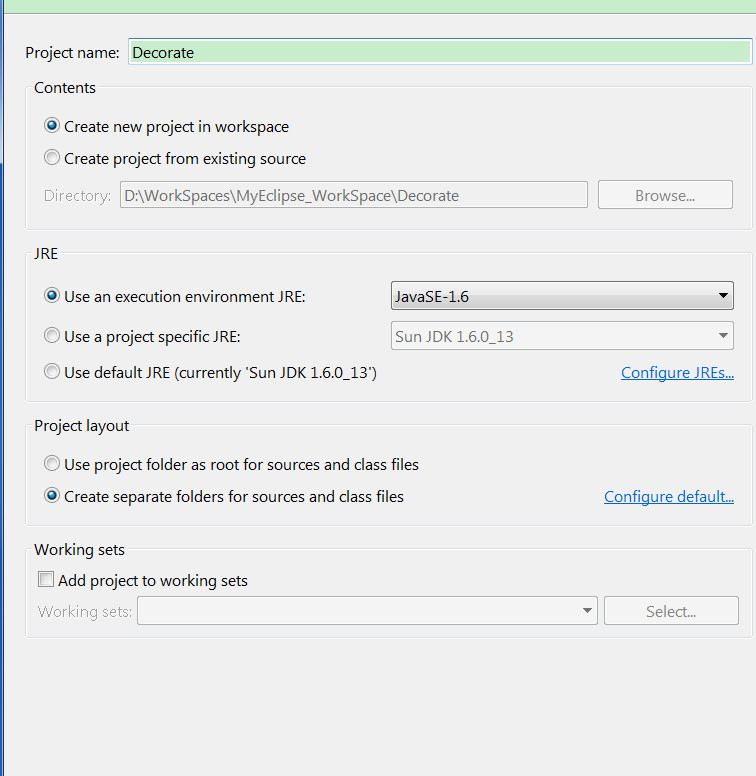Open the Configure JREs link
The image size is (756, 776).
pyautogui.click(x=677, y=373)
